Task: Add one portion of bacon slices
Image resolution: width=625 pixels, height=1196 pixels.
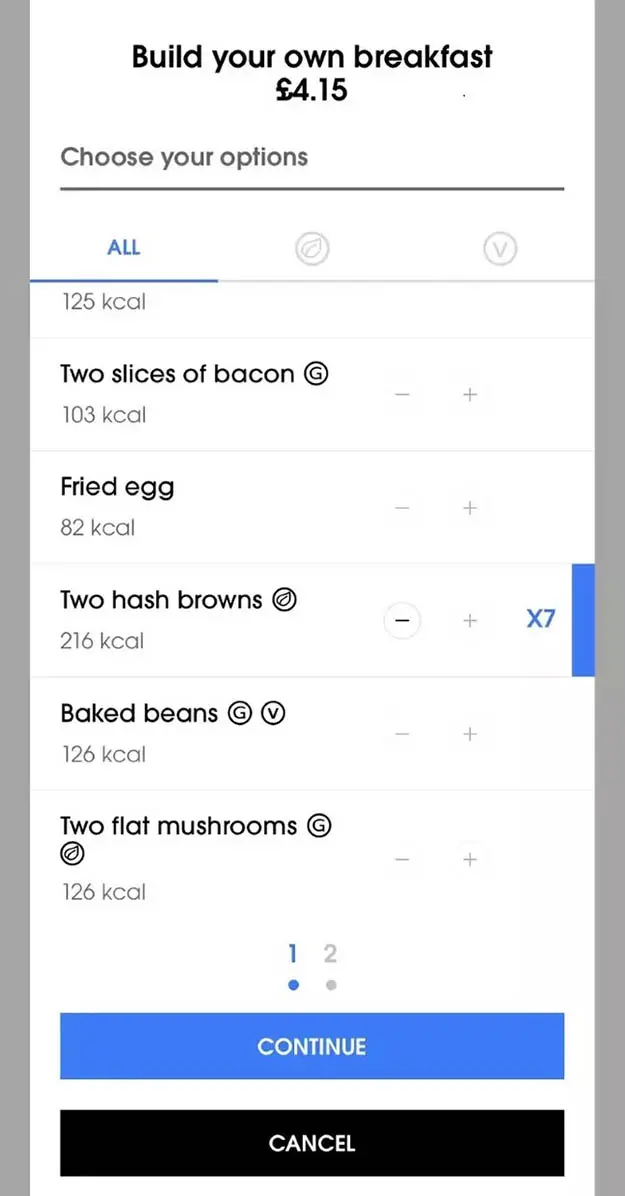Action: [x=469, y=395]
